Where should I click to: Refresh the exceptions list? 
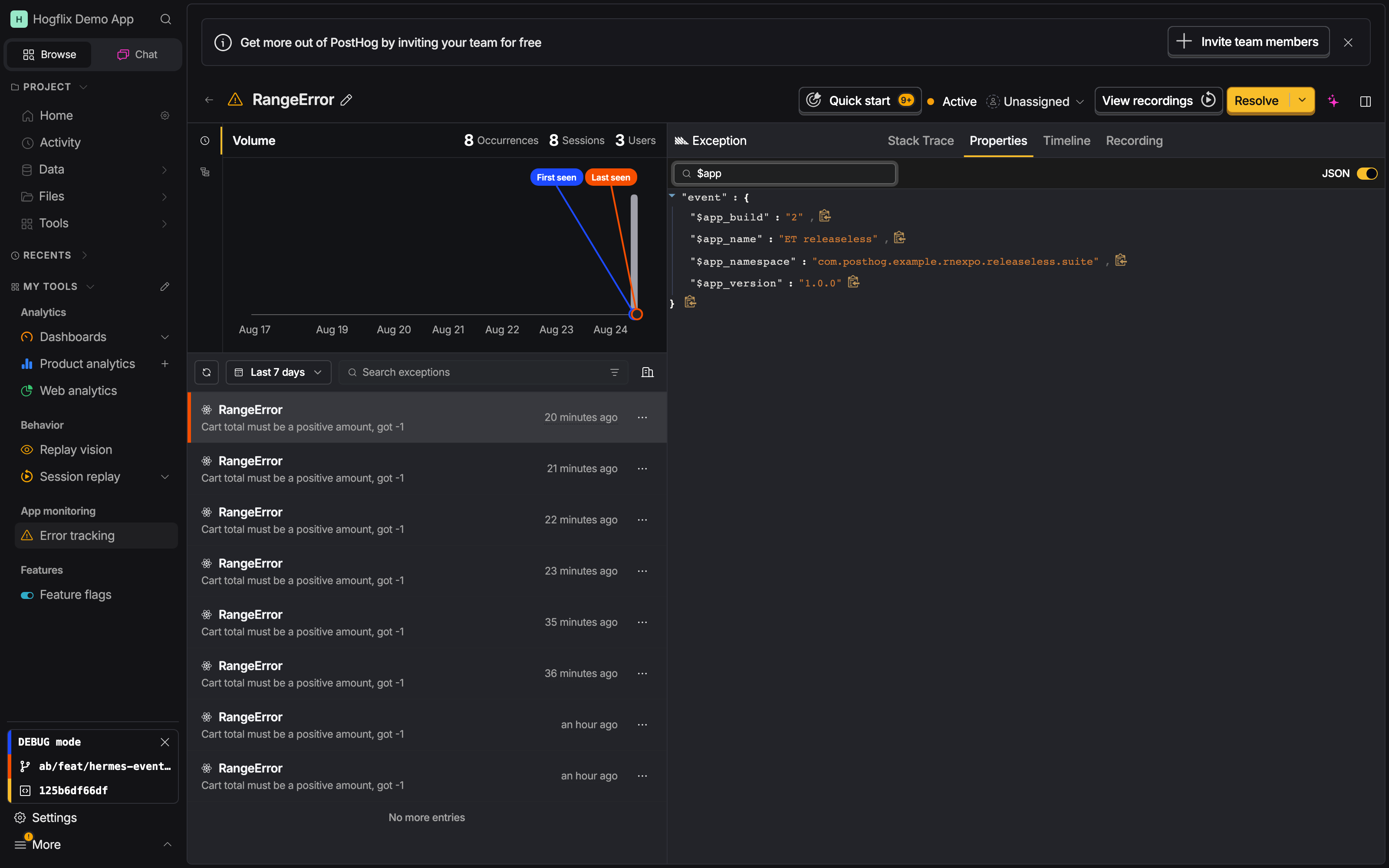click(207, 372)
